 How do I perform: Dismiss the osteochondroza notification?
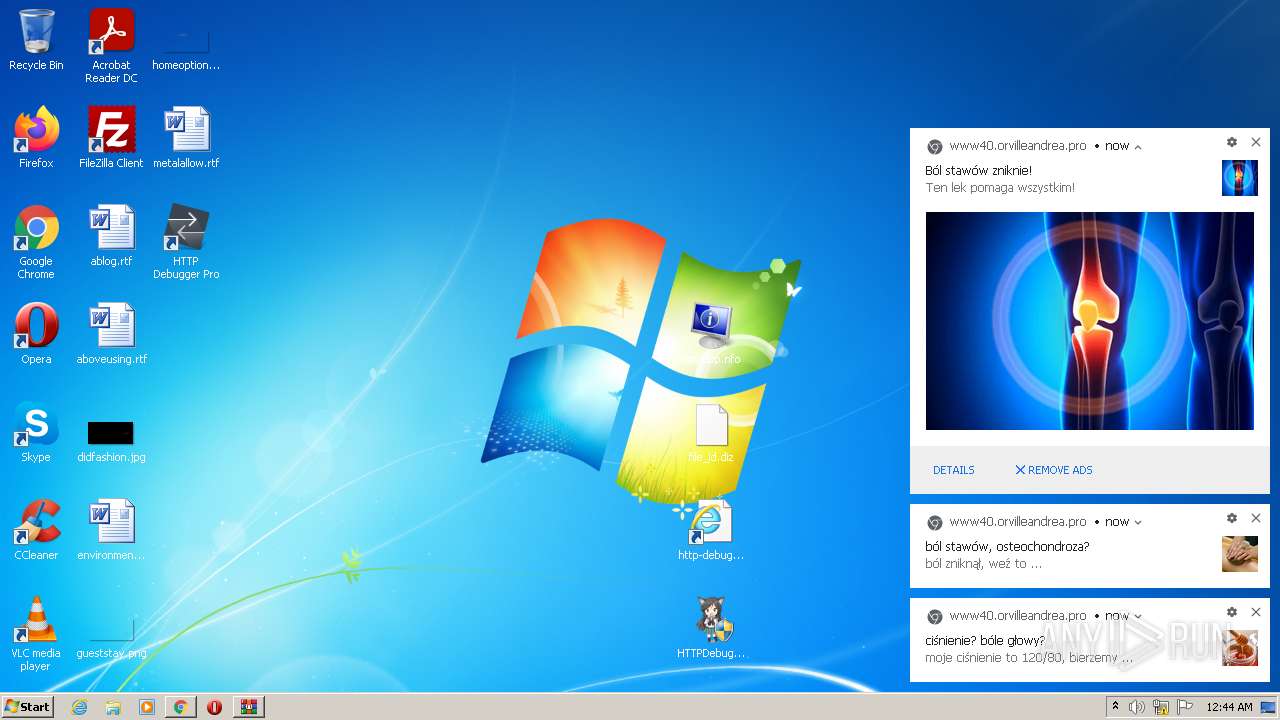(x=1256, y=518)
